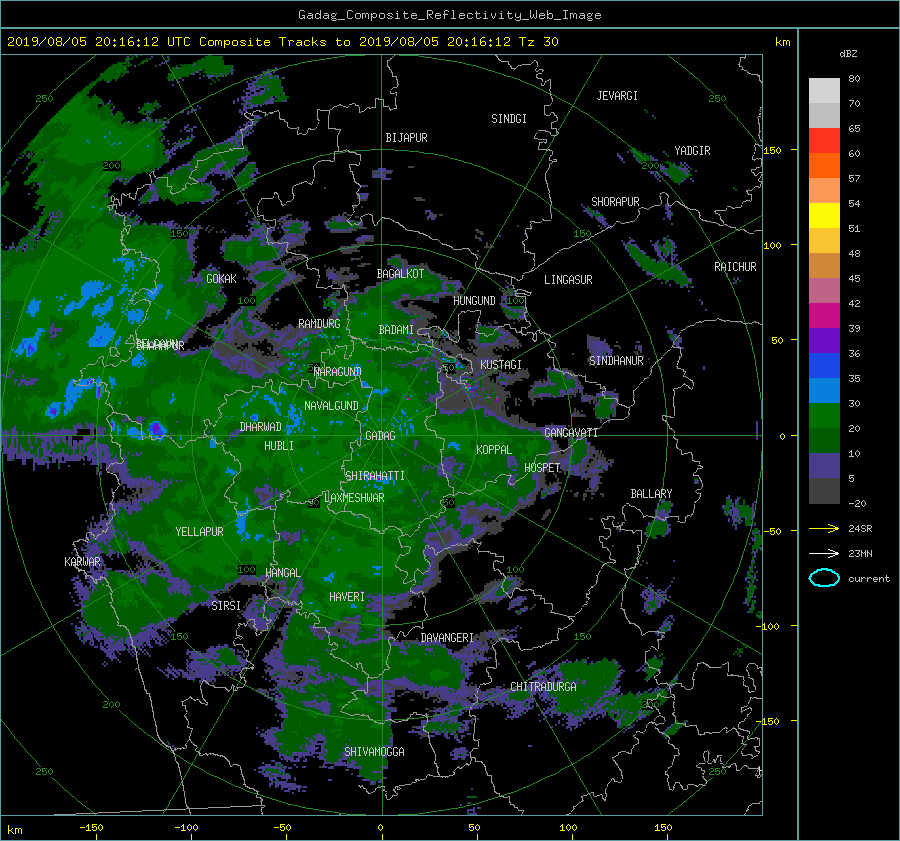Viewport: 900px width, 841px height.
Task: Click the DHARWAD city label
Action: coord(260,427)
